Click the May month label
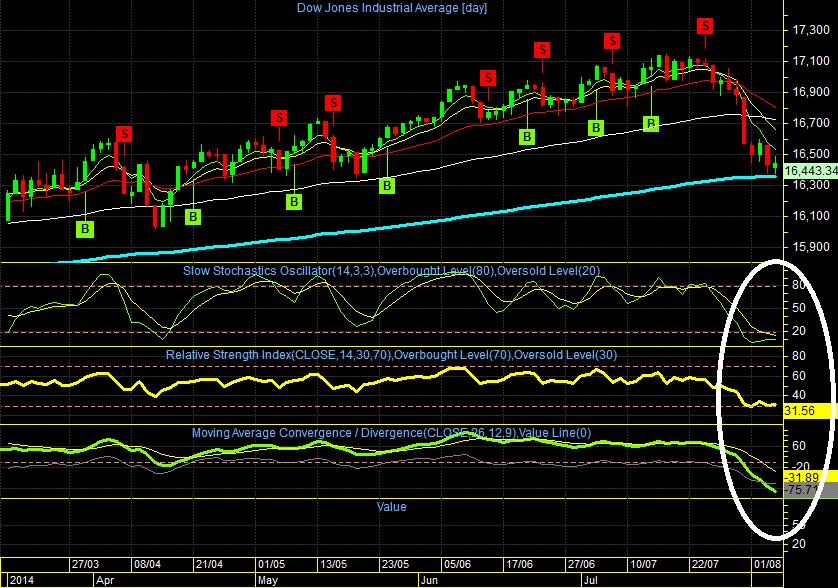838x588 pixels. click(x=268, y=581)
